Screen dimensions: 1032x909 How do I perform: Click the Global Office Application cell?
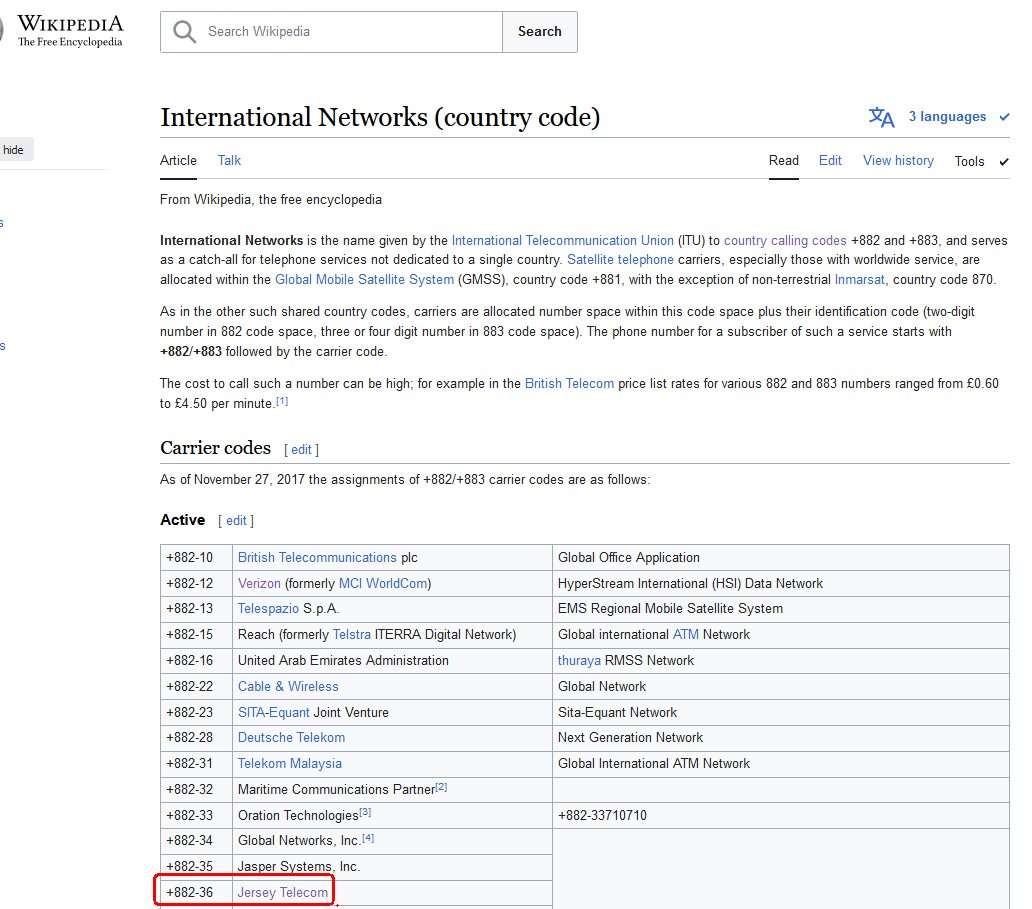781,558
